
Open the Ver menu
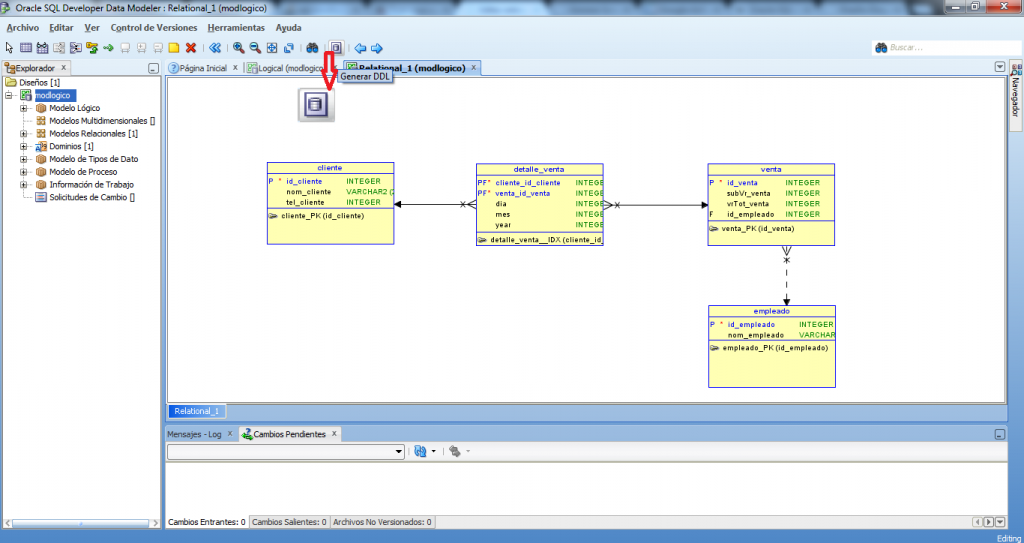pos(92,28)
